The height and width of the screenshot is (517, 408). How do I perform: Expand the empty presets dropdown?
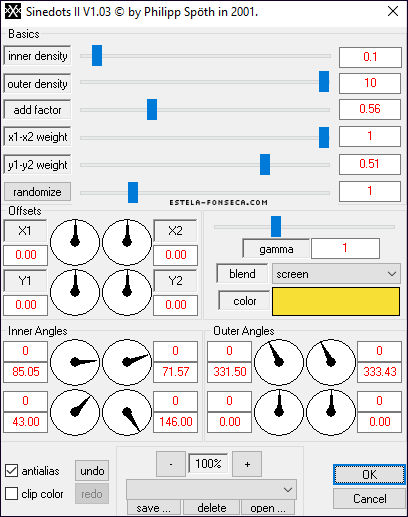click(211, 489)
